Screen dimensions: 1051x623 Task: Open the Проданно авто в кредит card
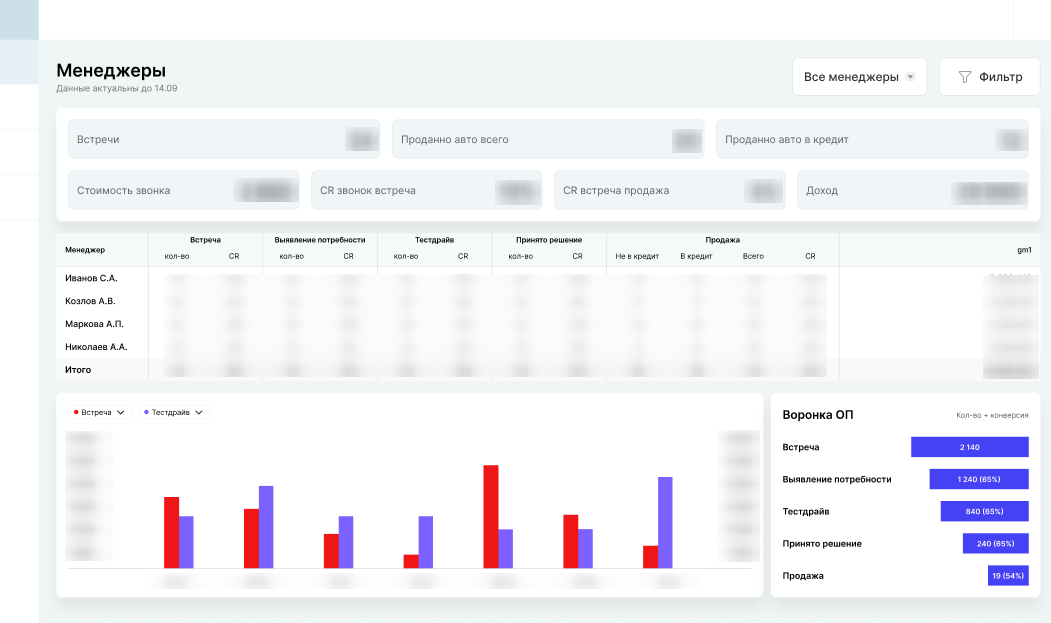pos(872,139)
